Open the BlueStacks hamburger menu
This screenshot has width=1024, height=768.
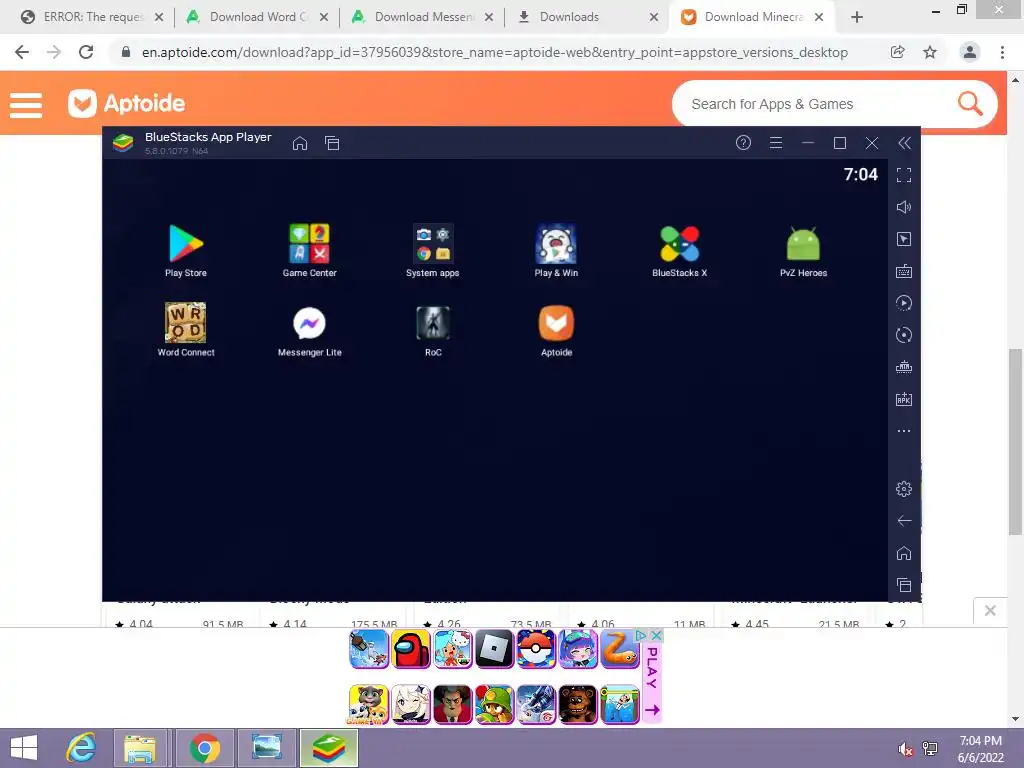[x=776, y=142]
